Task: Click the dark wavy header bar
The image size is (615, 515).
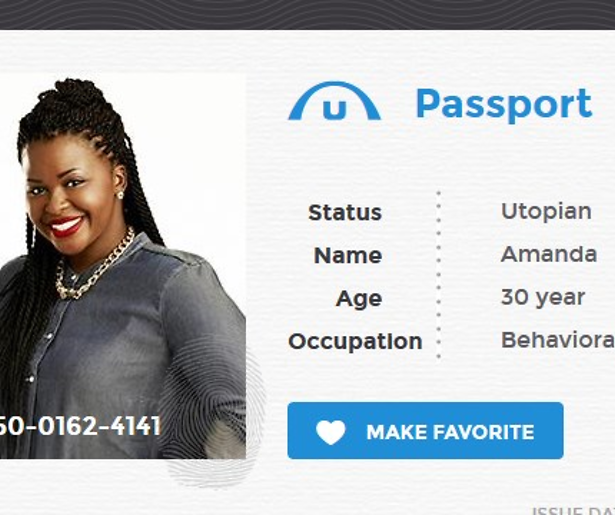Action: pyautogui.click(x=308, y=15)
